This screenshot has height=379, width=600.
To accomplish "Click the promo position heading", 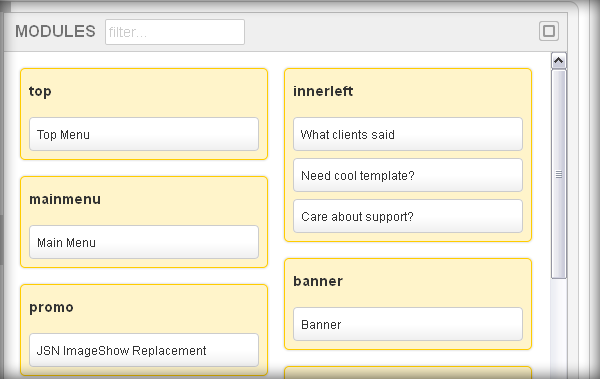I will pyautogui.click(x=51, y=307).
